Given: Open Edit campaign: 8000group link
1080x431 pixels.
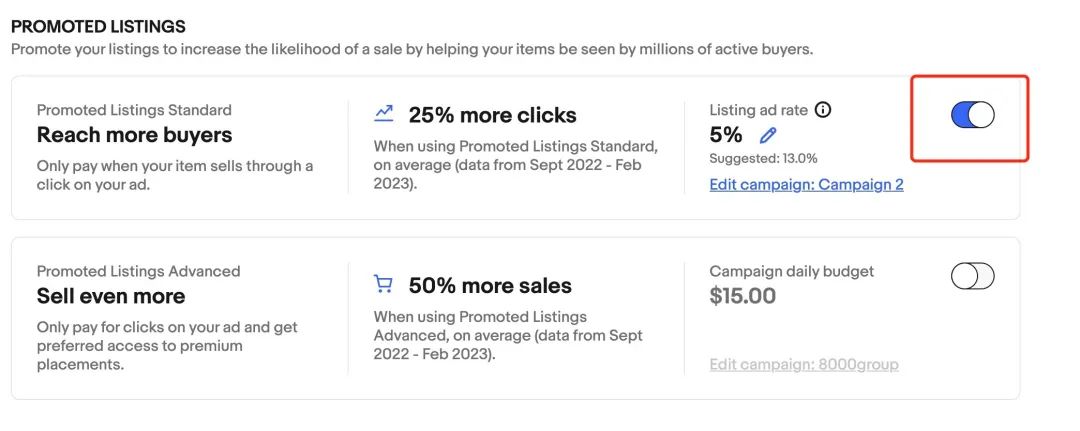Looking at the screenshot, I should [803, 365].
